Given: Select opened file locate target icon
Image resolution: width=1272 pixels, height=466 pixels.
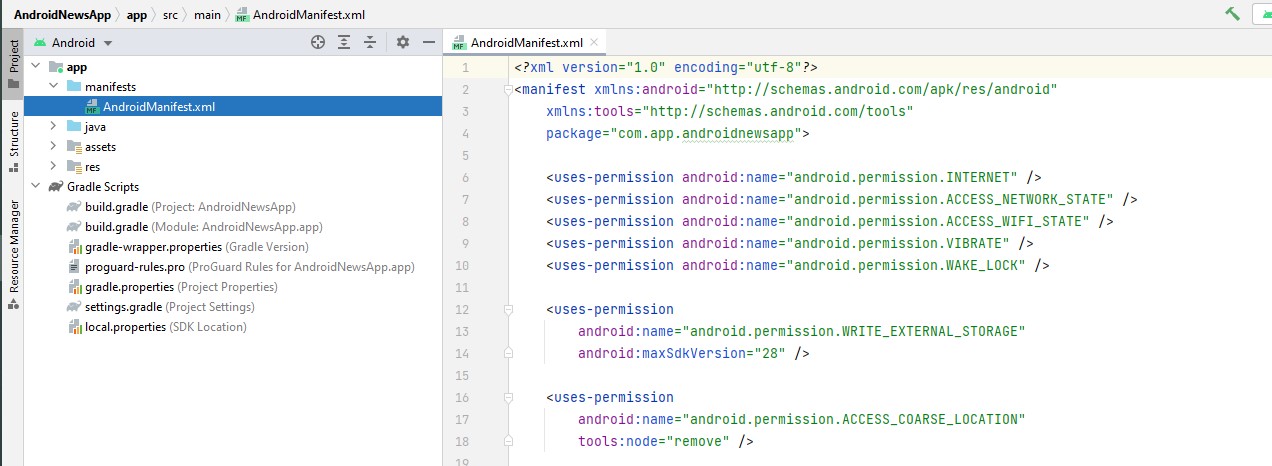Looking at the screenshot, I should [x=318, y=42].
